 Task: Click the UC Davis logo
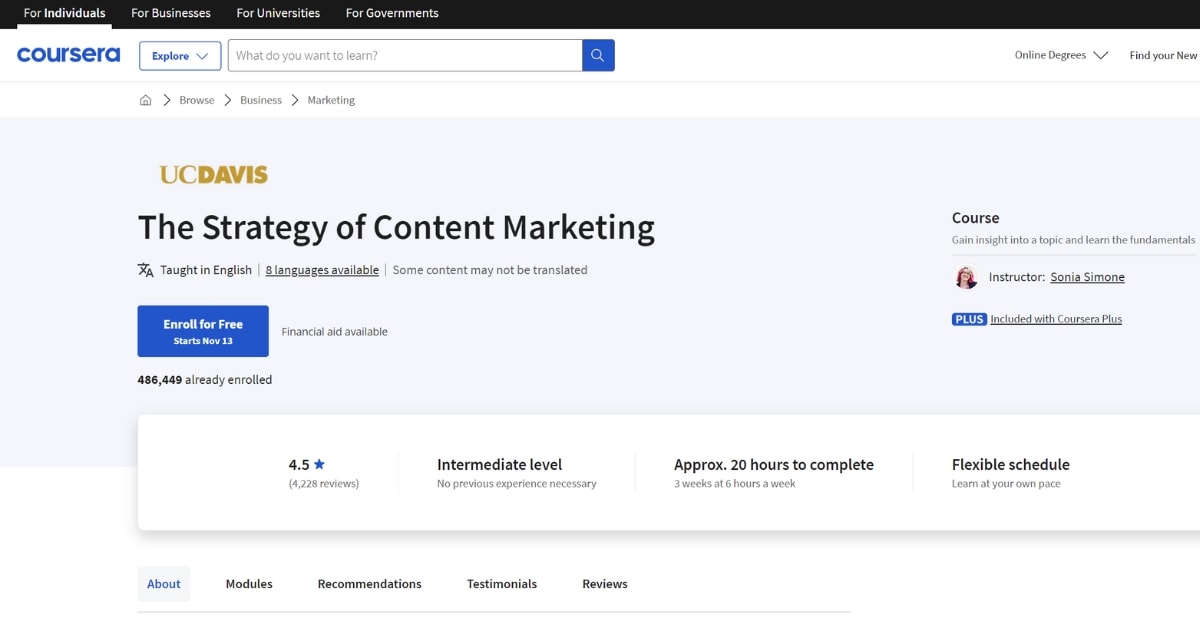point(214,175)
